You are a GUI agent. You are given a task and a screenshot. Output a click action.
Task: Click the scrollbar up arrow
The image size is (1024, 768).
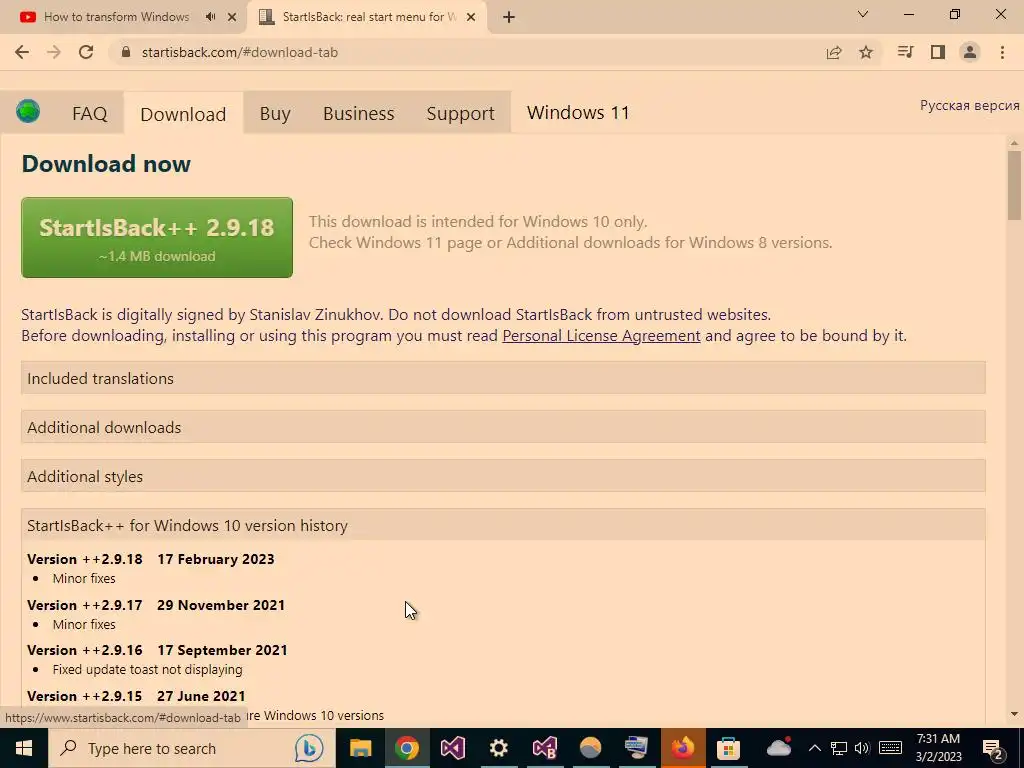(1014, 142)
